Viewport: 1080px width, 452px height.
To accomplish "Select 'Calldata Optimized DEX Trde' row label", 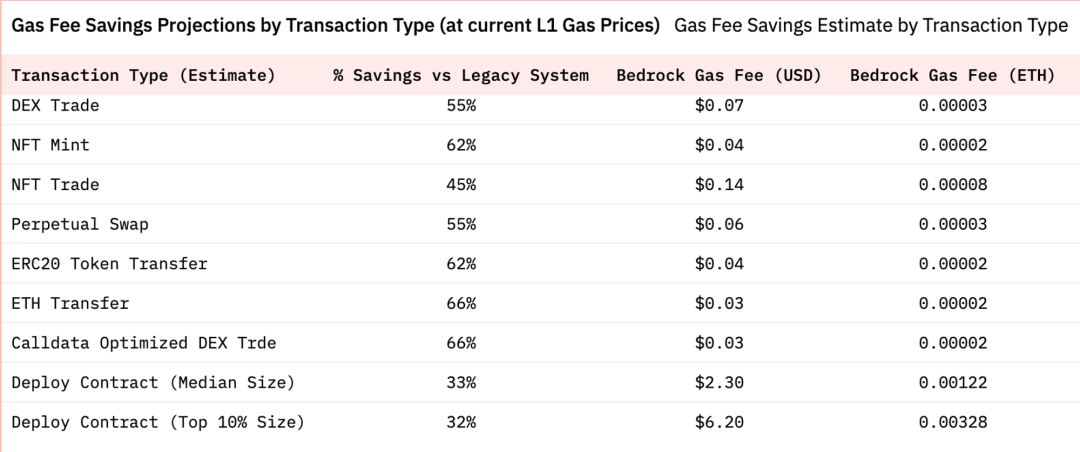I will click(144, 342).
